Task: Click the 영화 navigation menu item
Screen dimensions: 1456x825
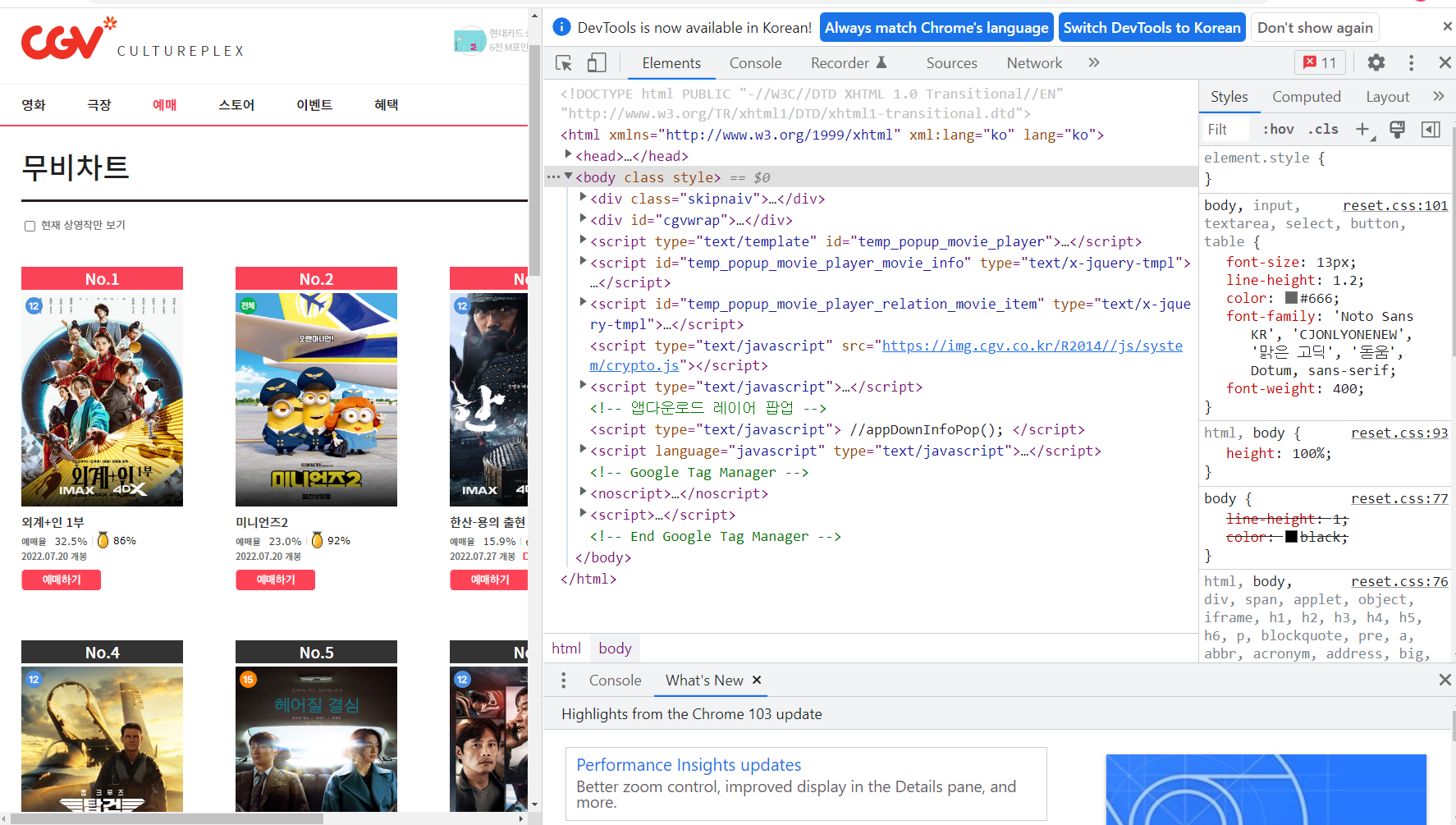Action: (x=34, y=105)
